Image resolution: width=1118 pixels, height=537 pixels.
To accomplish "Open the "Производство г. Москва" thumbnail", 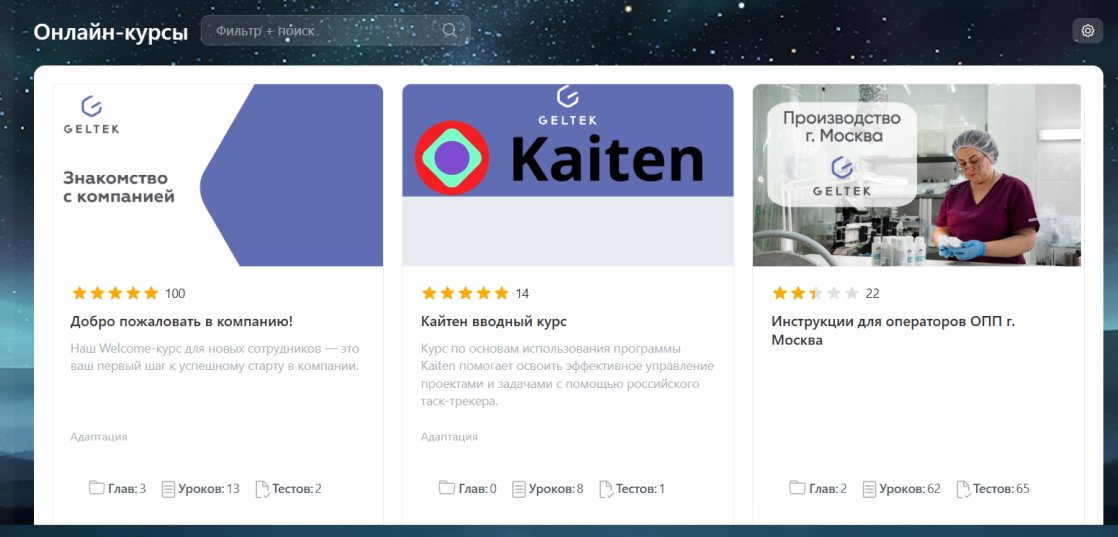I will (917, 175).
